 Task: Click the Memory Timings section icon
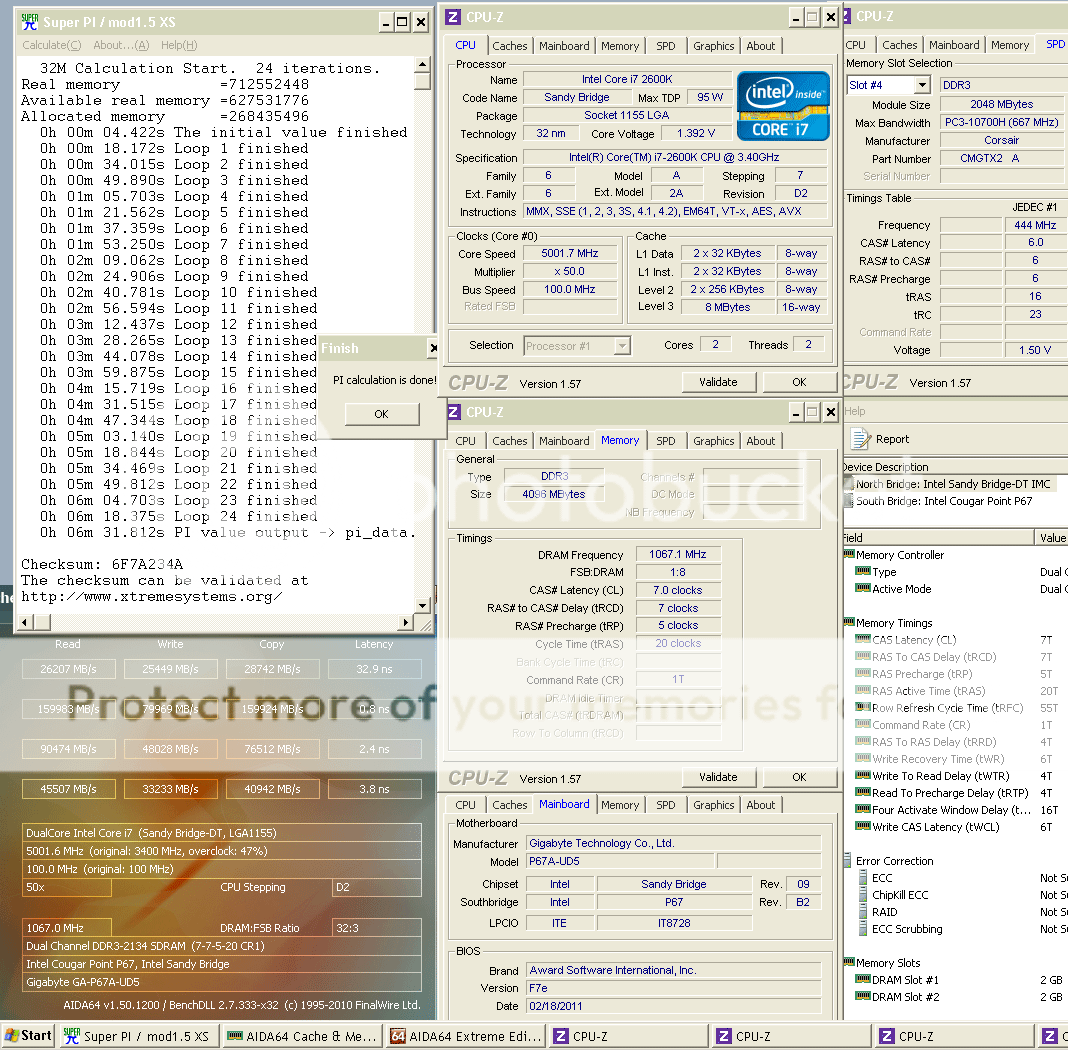click(848, 623)
